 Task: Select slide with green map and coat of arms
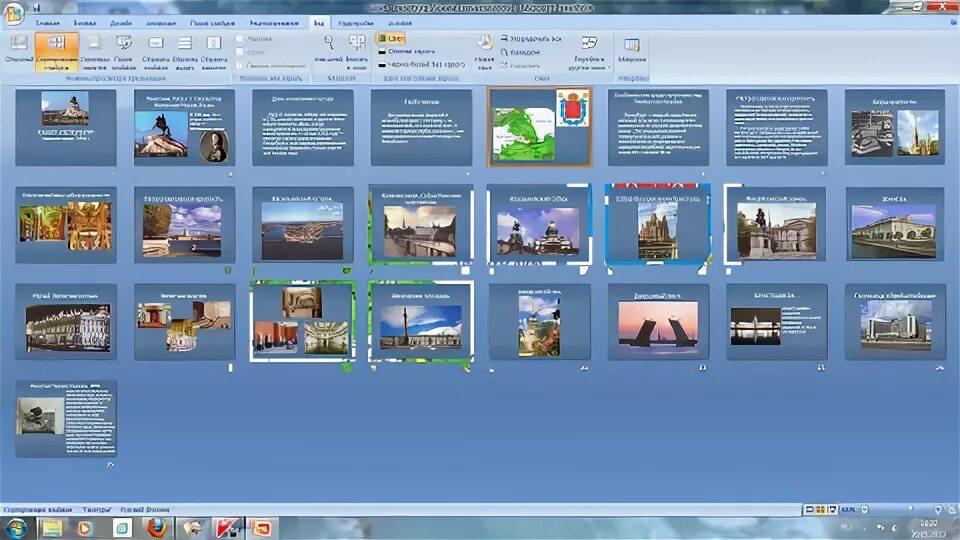[539, 127]
